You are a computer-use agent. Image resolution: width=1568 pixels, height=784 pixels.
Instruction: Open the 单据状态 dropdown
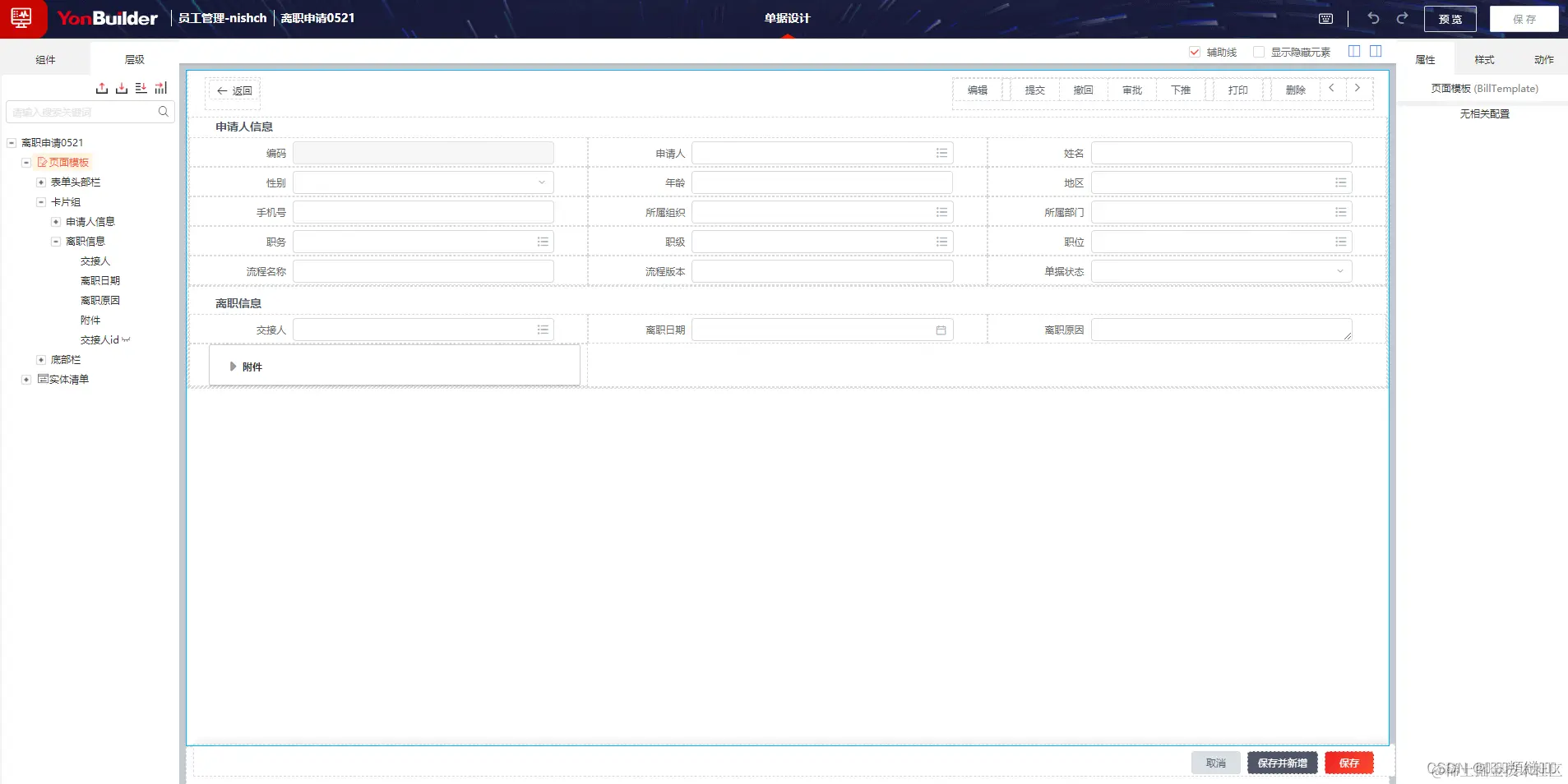(1221, 271)
